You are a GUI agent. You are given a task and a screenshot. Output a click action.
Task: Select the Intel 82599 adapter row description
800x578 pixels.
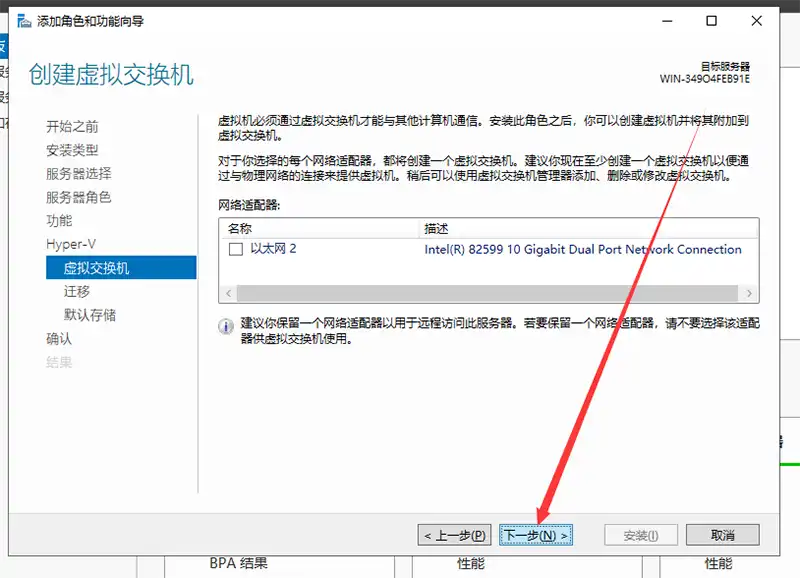583,250
